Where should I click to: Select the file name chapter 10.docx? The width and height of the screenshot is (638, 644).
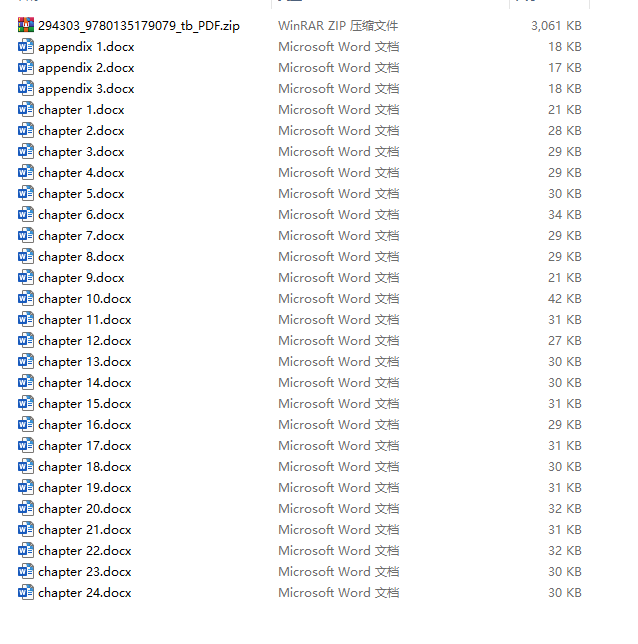point(85,299)
